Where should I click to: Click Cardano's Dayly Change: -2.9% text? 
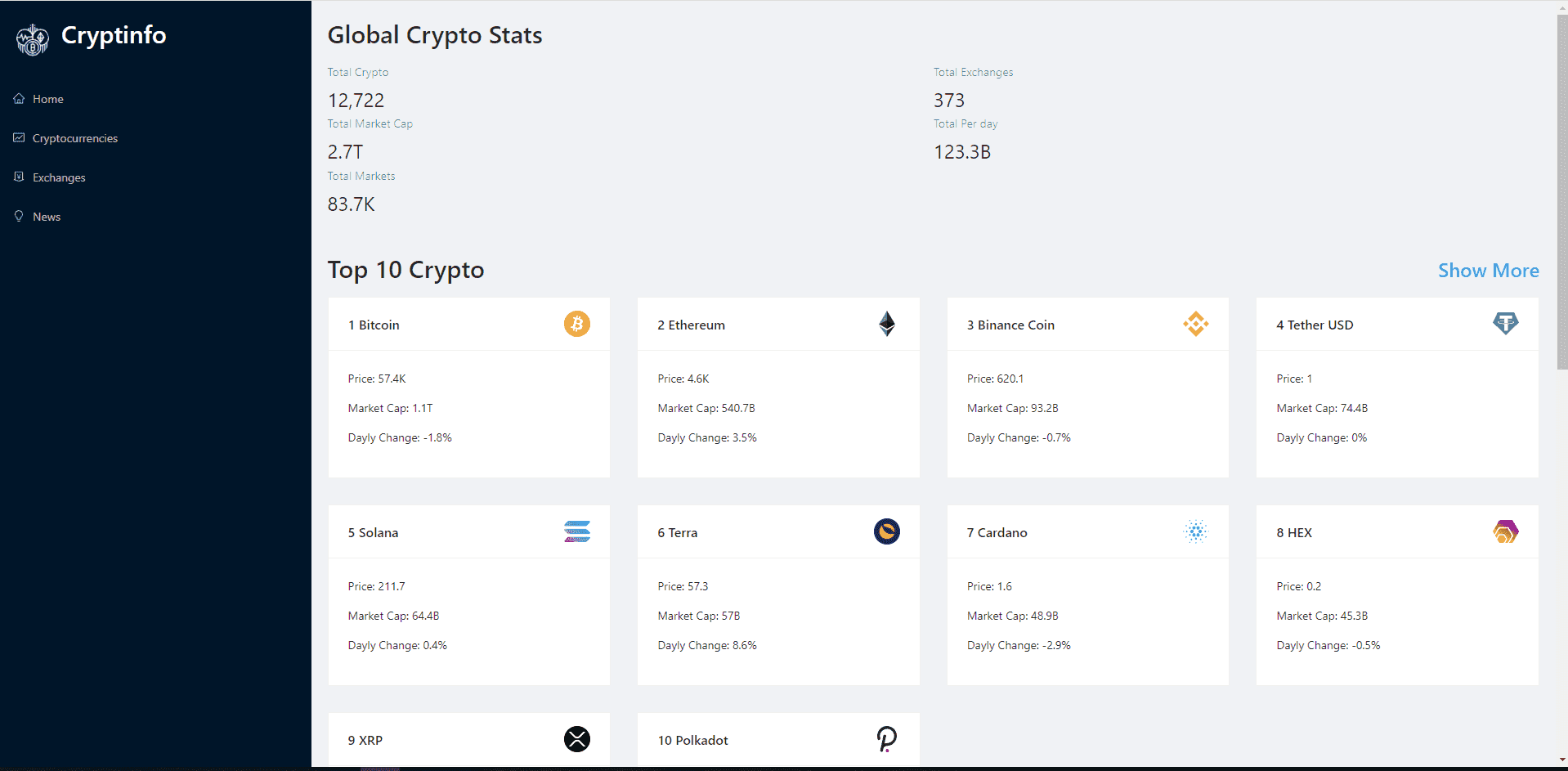[x=1019, y=645]
